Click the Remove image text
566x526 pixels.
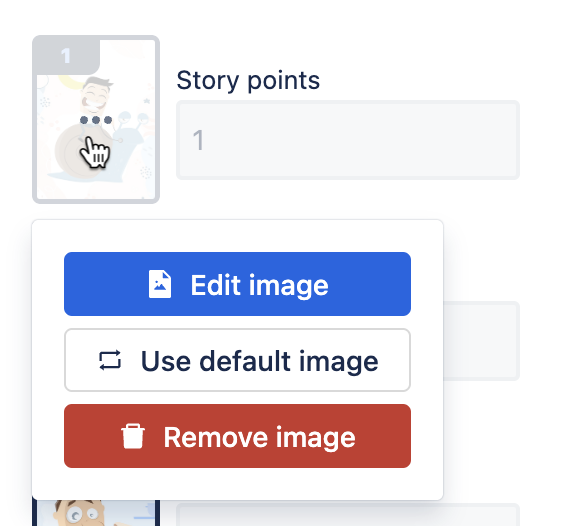[x=260, y=437]
